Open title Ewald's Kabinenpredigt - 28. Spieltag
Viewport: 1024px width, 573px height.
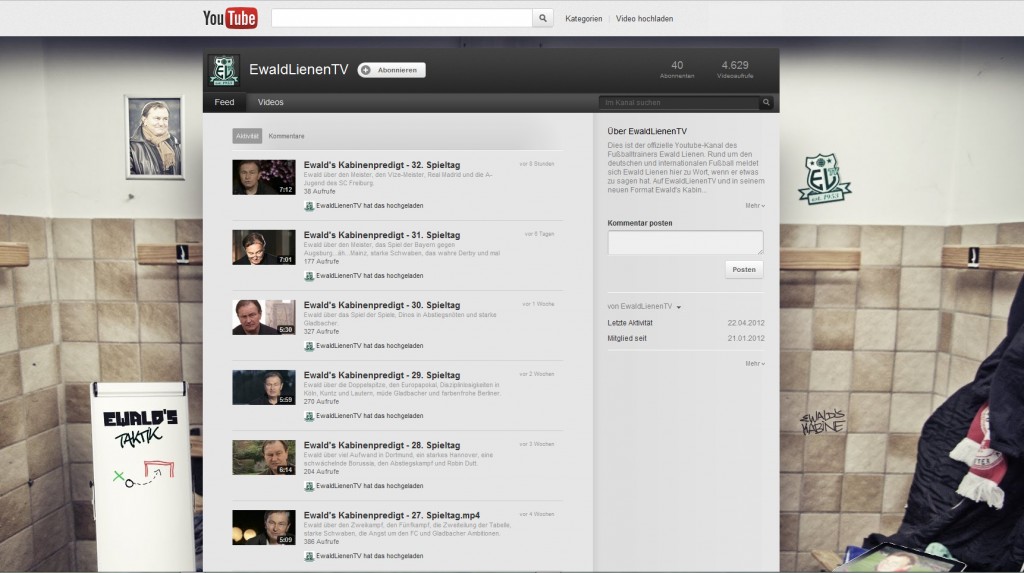point(381,445)
